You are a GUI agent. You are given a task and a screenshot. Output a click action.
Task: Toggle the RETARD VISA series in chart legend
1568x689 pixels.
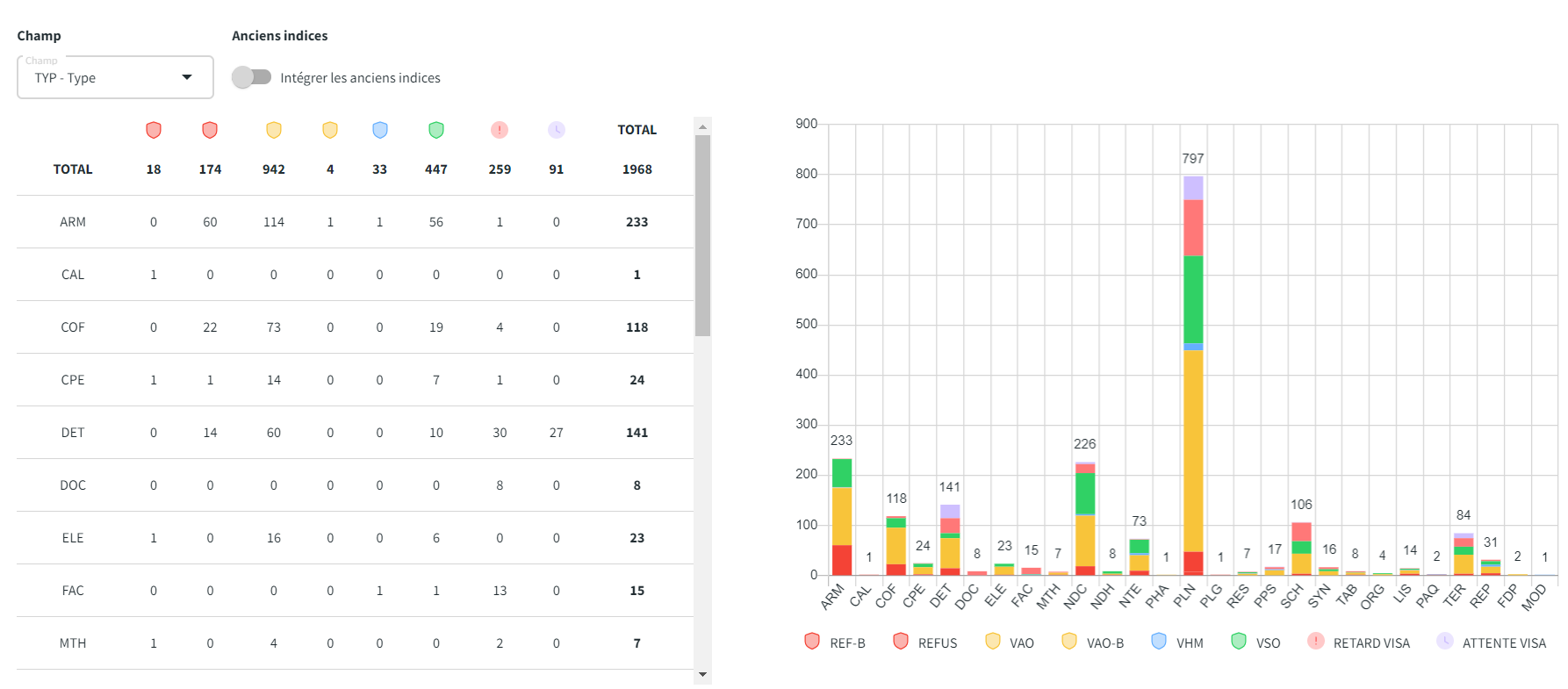tap(1360, 642)
